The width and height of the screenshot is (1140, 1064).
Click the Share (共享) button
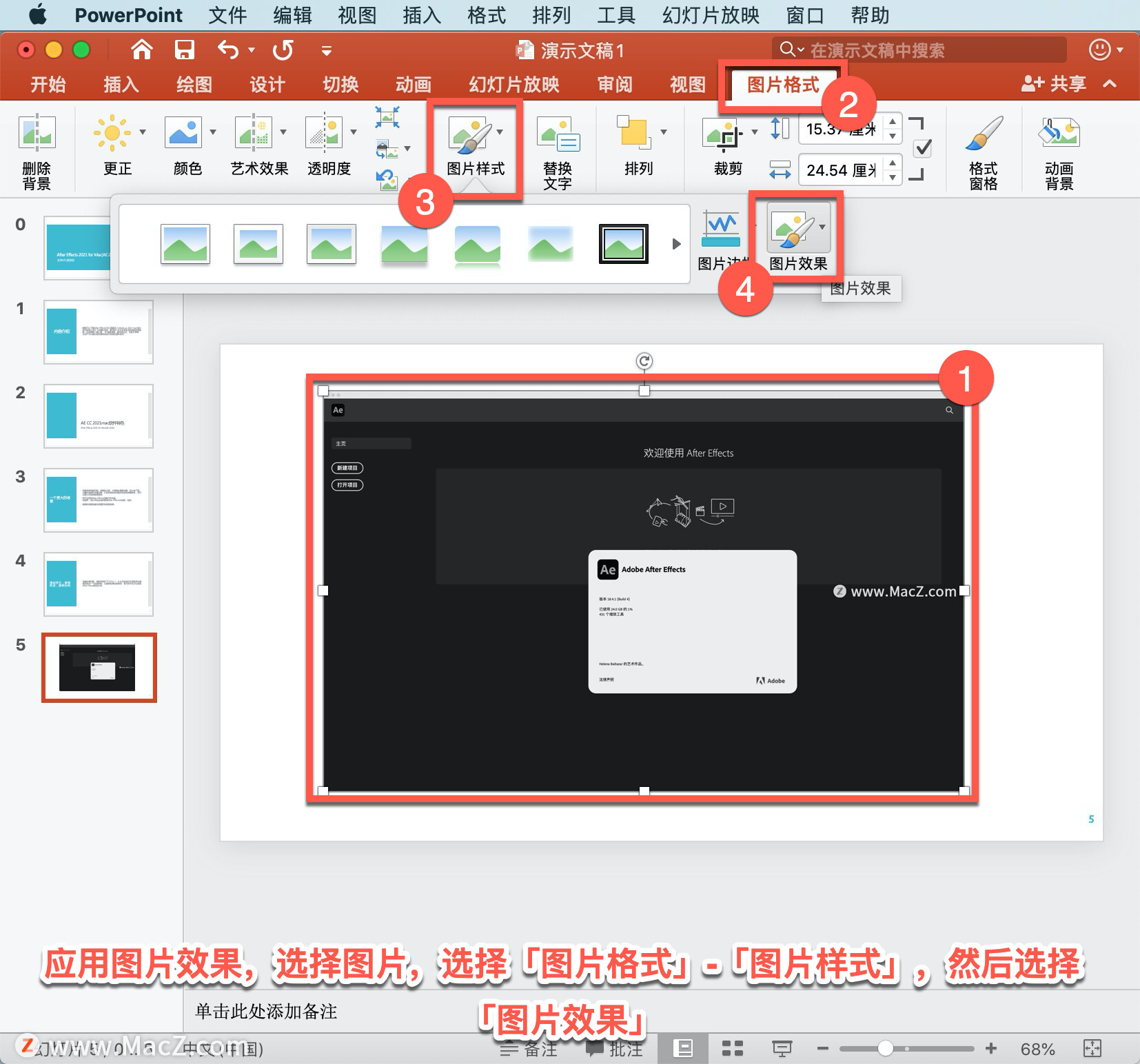click(1053, 84)
